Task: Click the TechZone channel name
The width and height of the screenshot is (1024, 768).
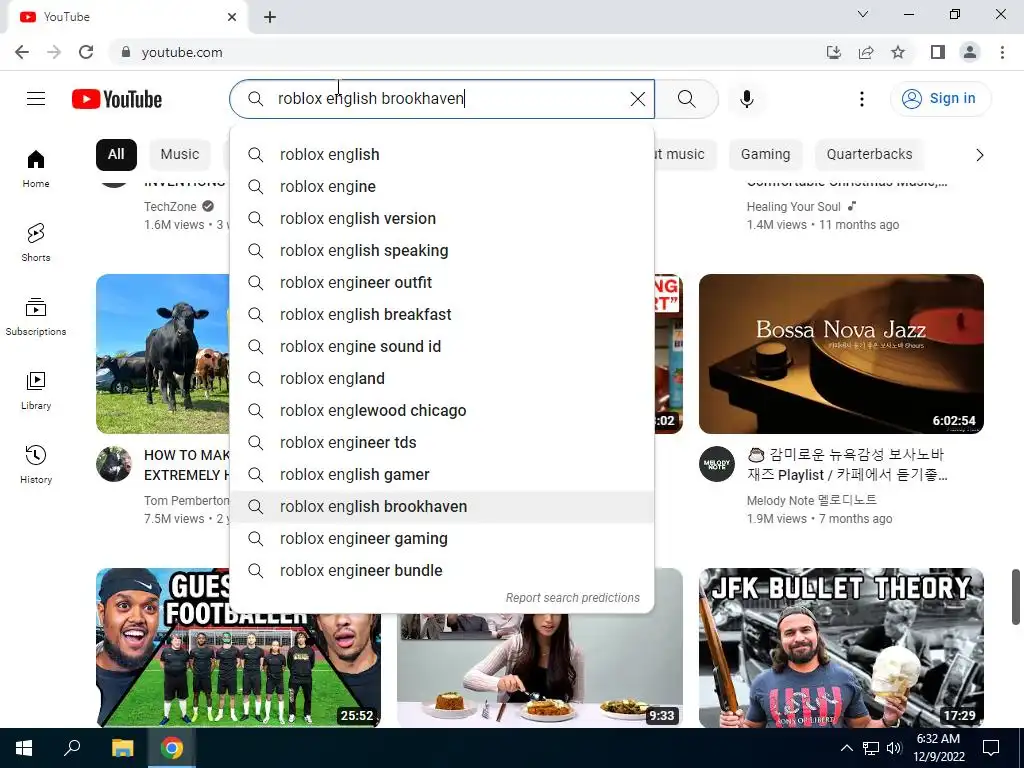Action: 170,206
